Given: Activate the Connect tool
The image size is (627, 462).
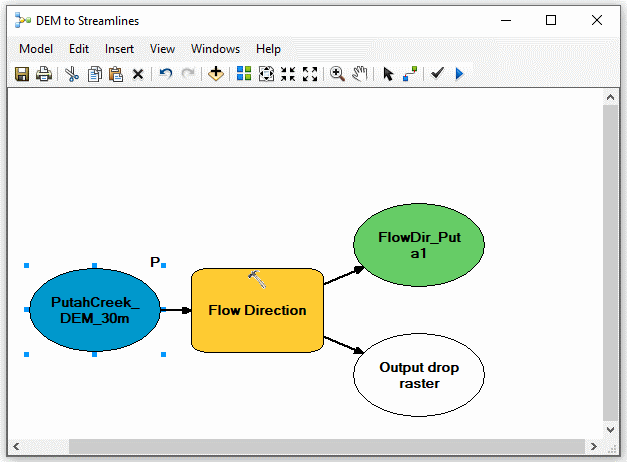Looking at the screenshot, I should [410, 74].
